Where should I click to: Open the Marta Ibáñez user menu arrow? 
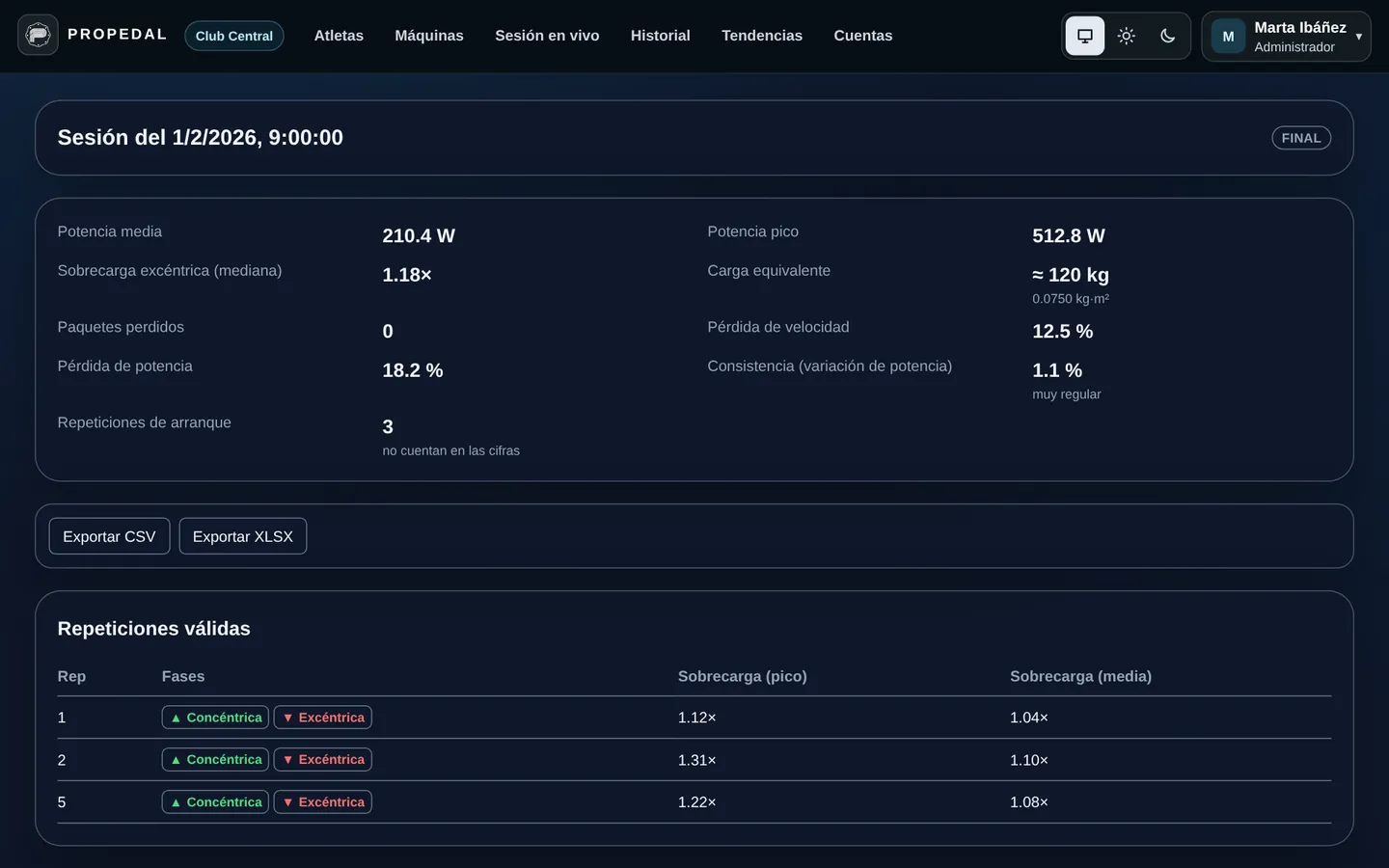tap(1358, 37)
